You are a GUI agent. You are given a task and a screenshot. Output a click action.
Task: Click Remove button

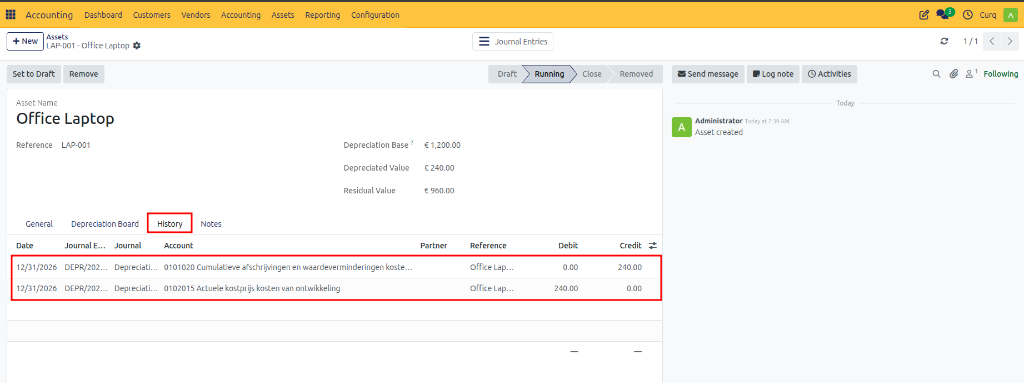(x=84, y=74)
